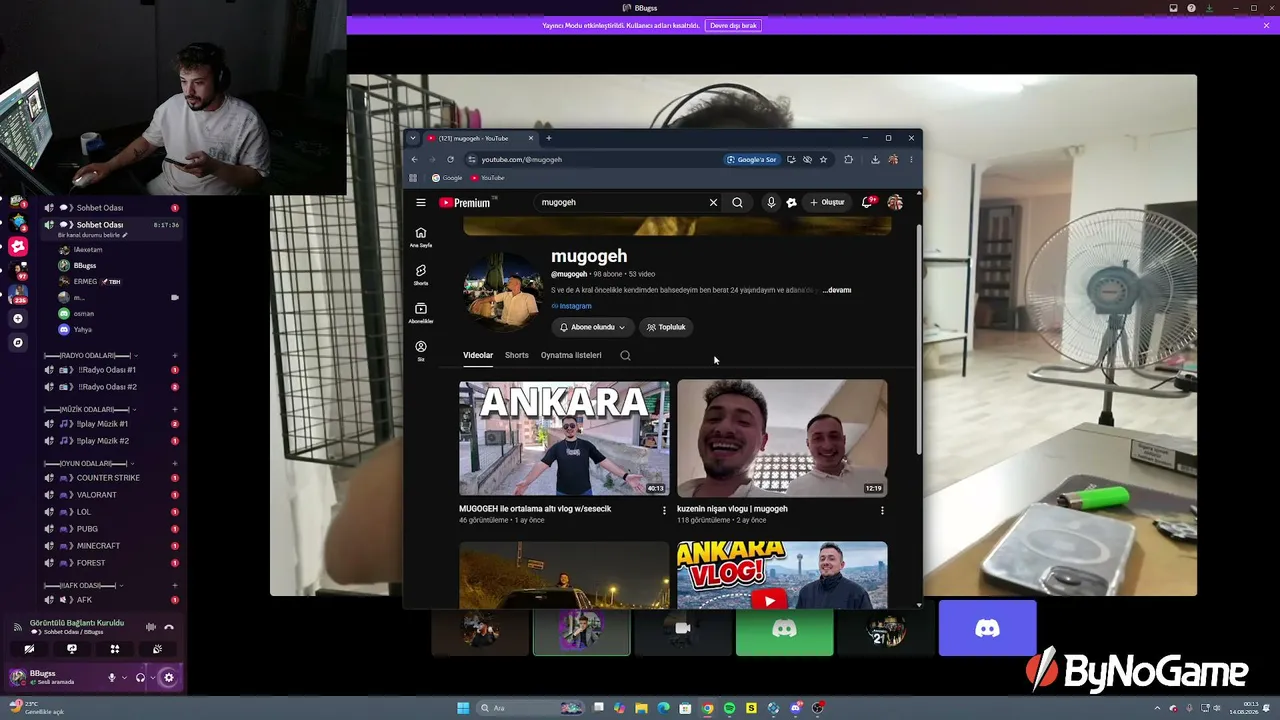This screenshot has height=720, width=1280.
Task: Reload the YouTube page in Chrome
Action: [x=450, y=159]
